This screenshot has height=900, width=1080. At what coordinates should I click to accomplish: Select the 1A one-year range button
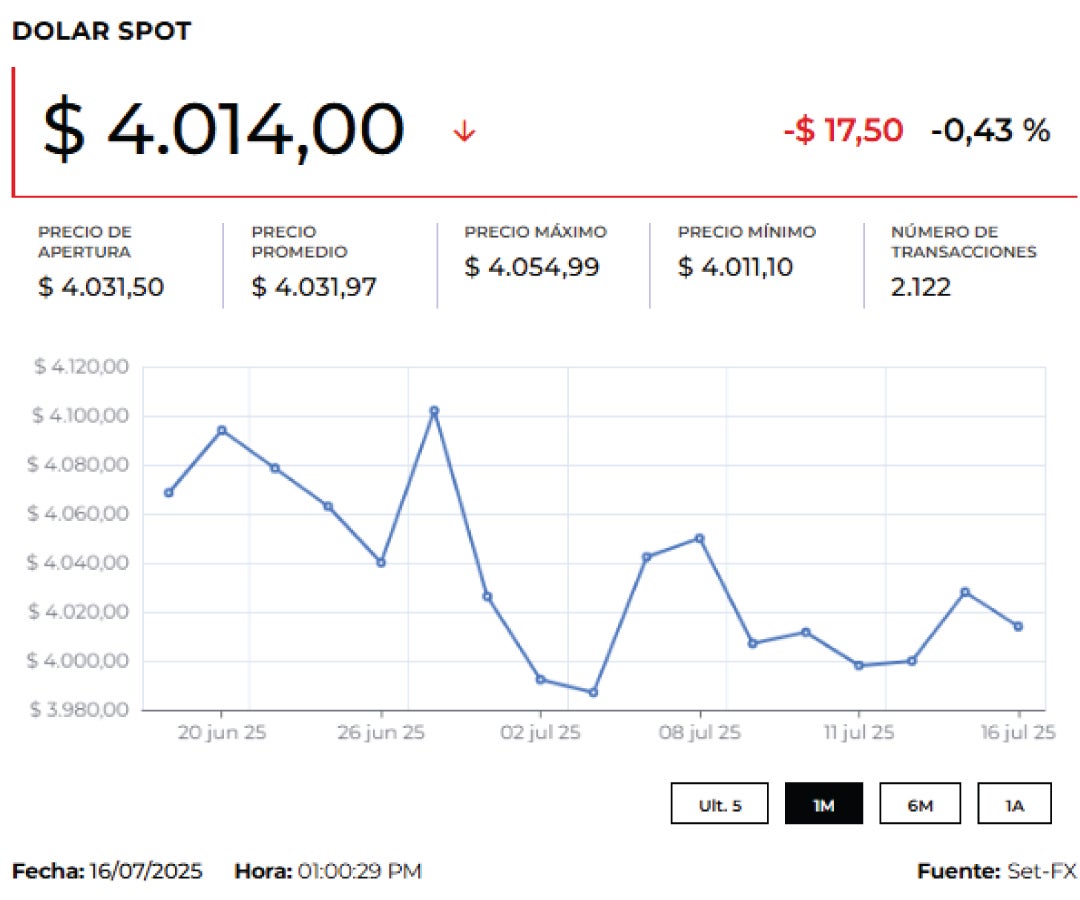tap(1014, 804)
